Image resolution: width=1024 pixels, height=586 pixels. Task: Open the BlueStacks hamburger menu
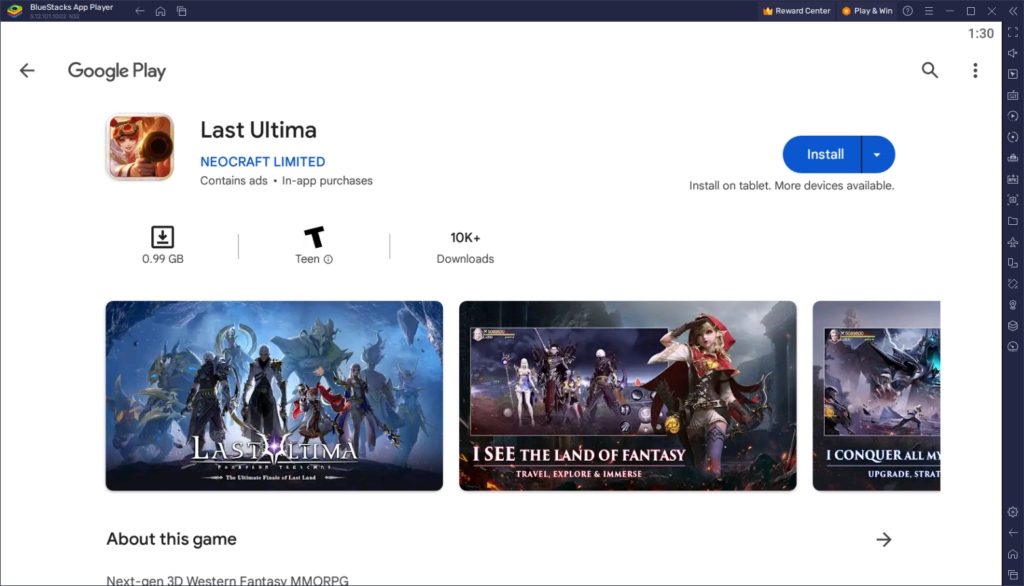tap(929, 11)
